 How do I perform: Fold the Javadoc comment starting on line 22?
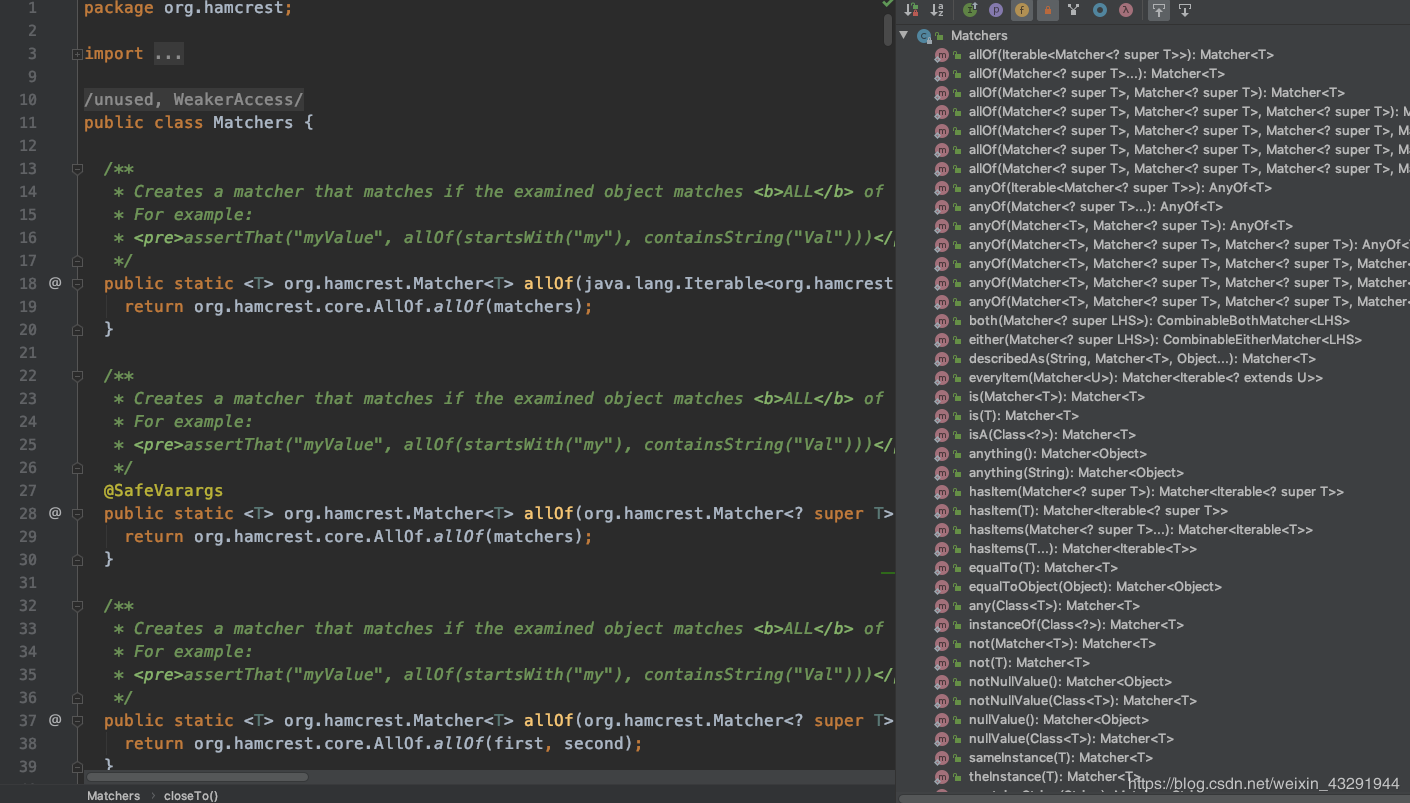click(x=77, y=376)
